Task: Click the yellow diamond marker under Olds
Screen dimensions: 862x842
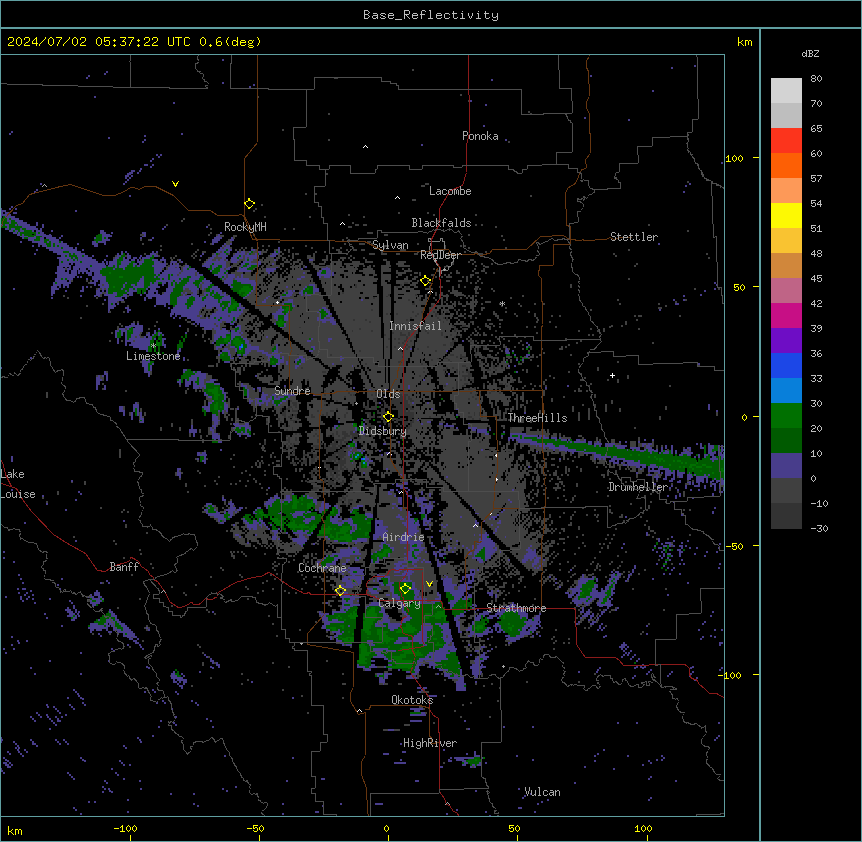Action: 388,417
